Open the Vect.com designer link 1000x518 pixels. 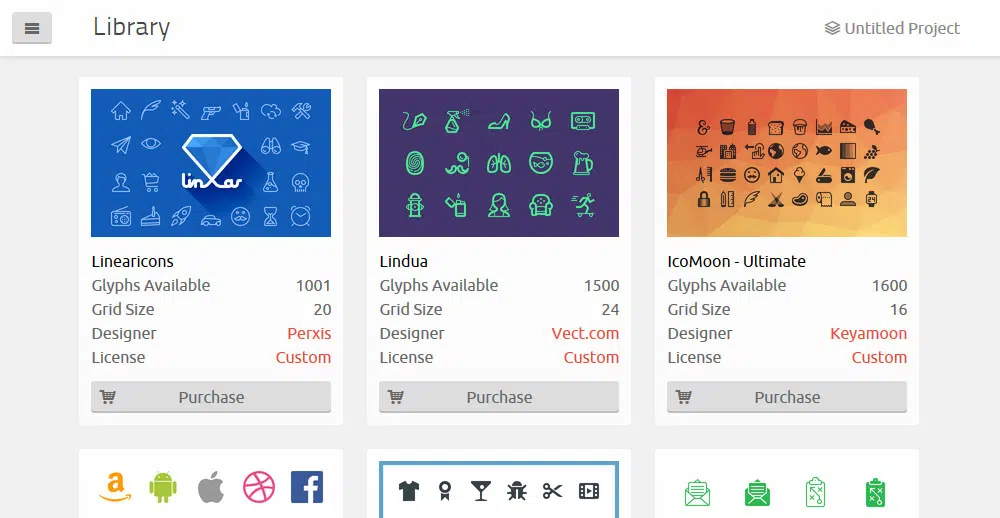(x=585, y=333)
